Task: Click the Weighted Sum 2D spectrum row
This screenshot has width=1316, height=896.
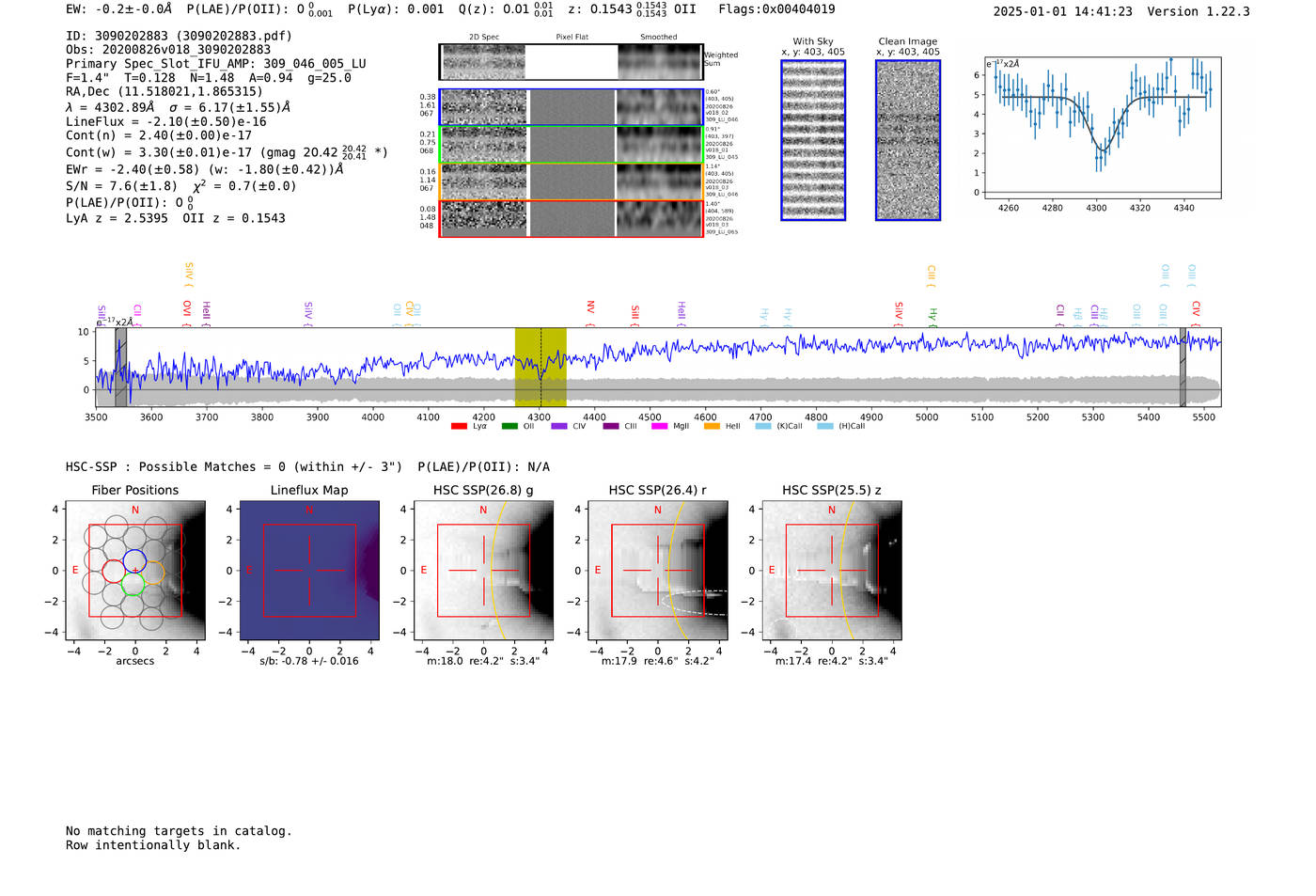Action: click(571, 62)
